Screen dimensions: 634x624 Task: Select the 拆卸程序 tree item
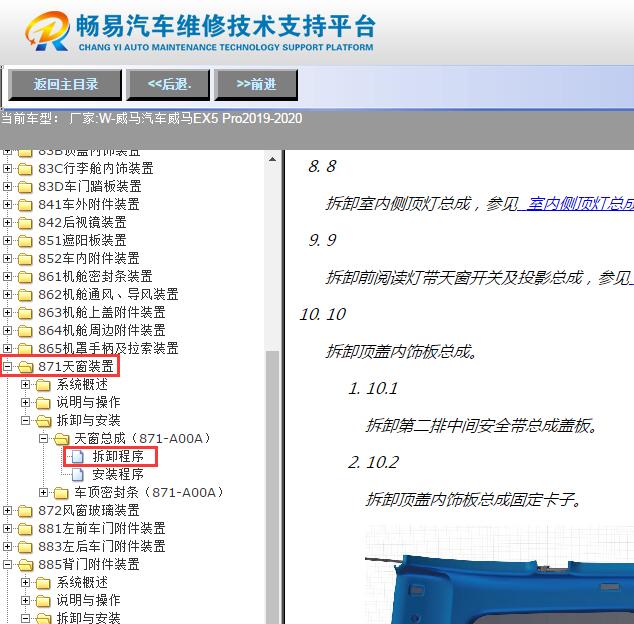[x=118, y=456]
